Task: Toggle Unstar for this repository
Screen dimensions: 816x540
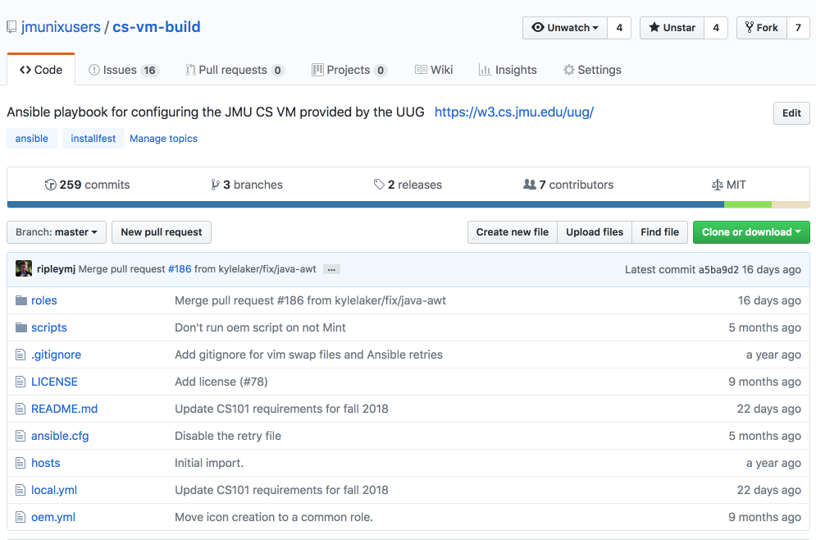Action: (672, 28)
